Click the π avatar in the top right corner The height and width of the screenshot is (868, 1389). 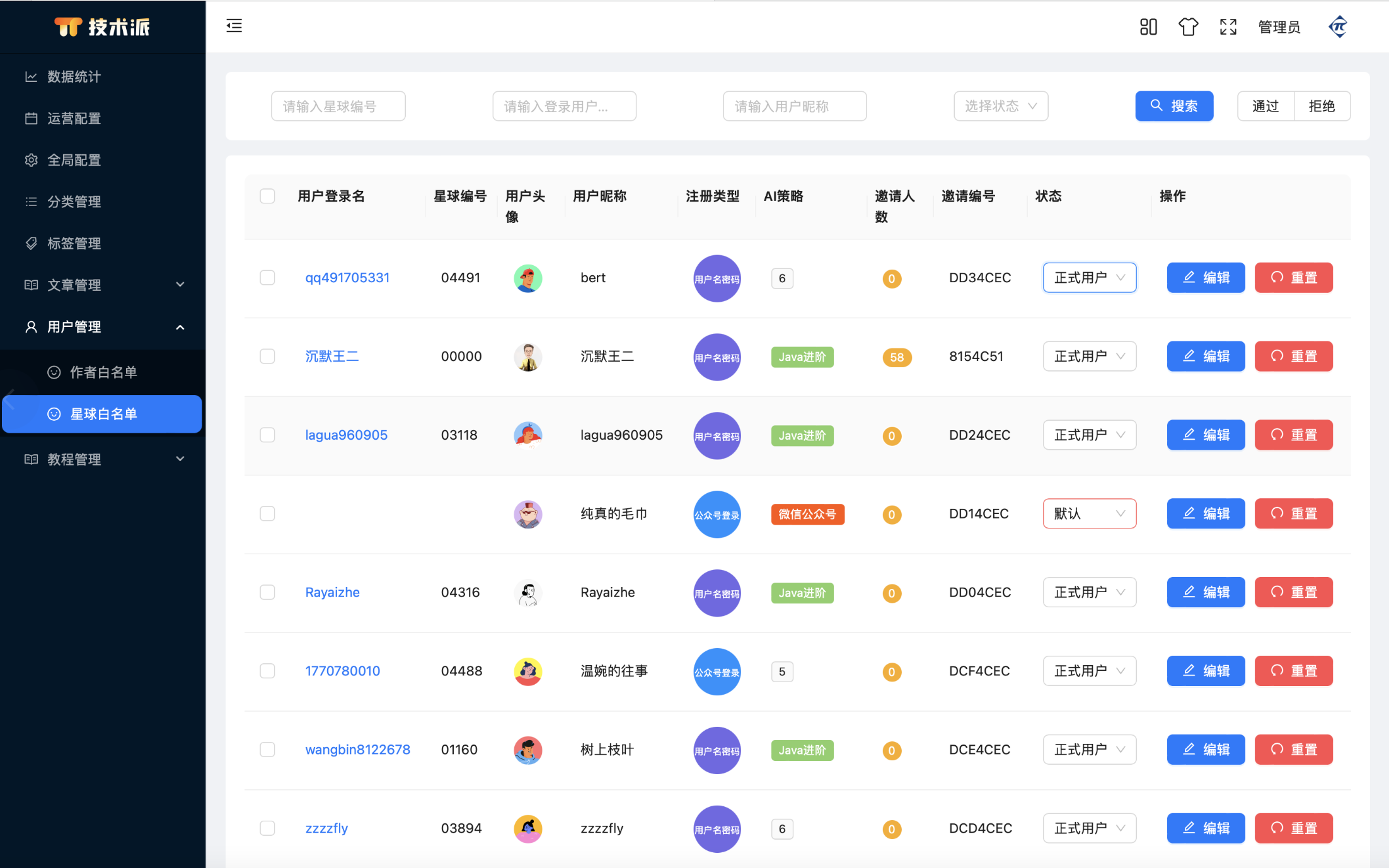pyautogui.click(x=1337, y=26)
